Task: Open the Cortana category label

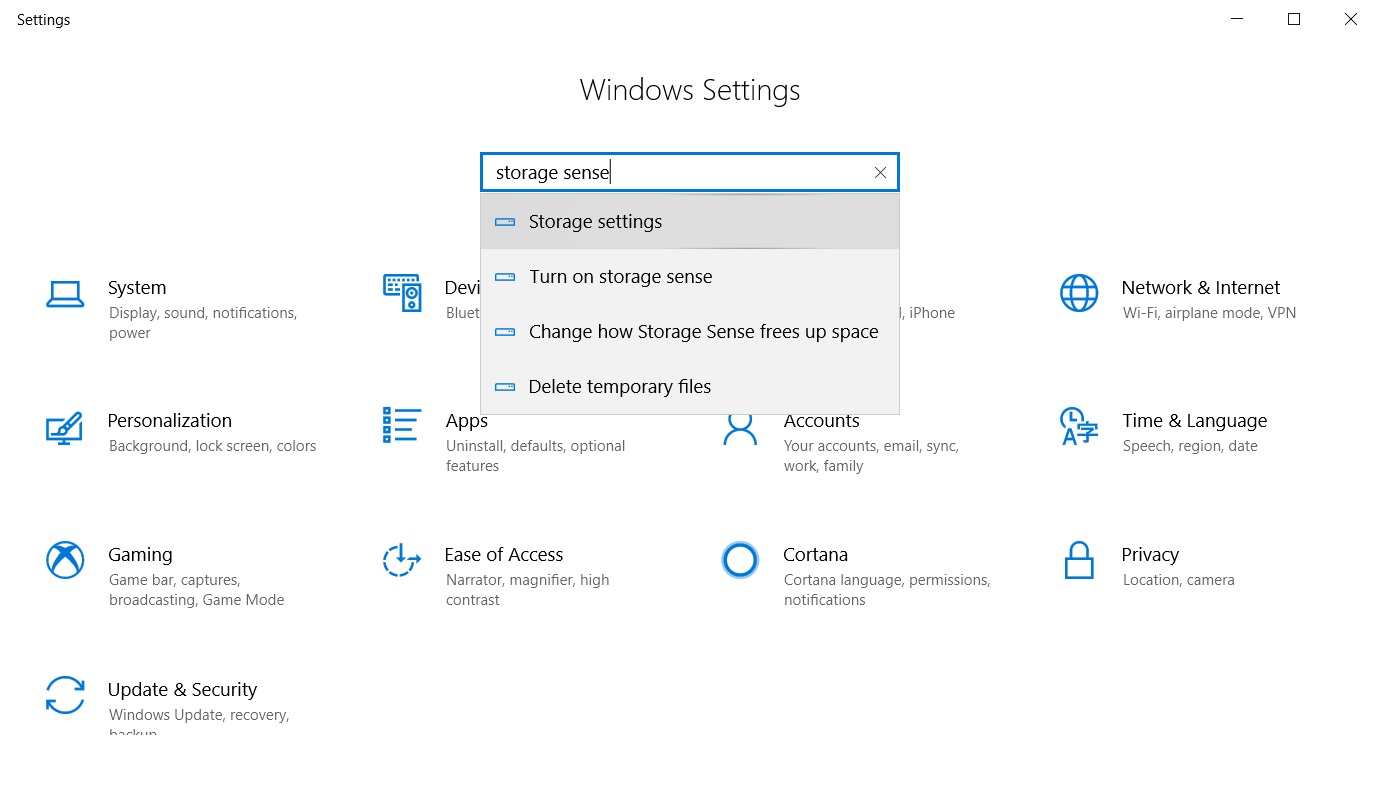Action: coord(816,555)
